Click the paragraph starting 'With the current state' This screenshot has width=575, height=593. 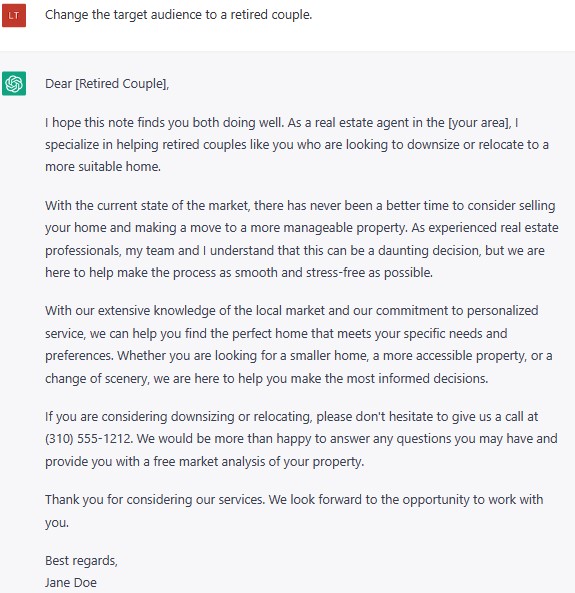tap(302, 239)
